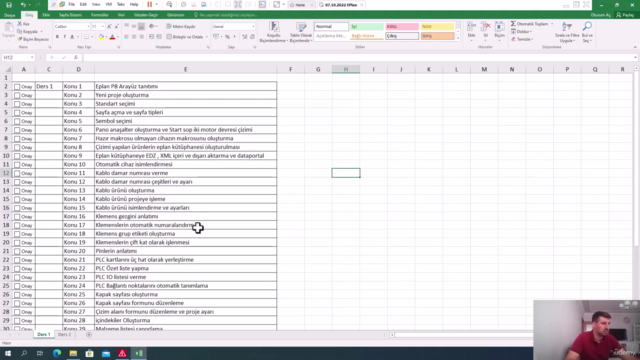Check the Onay box for Konu 6
This screenshot has height=360, width=640.
click(x=17, y=130)
